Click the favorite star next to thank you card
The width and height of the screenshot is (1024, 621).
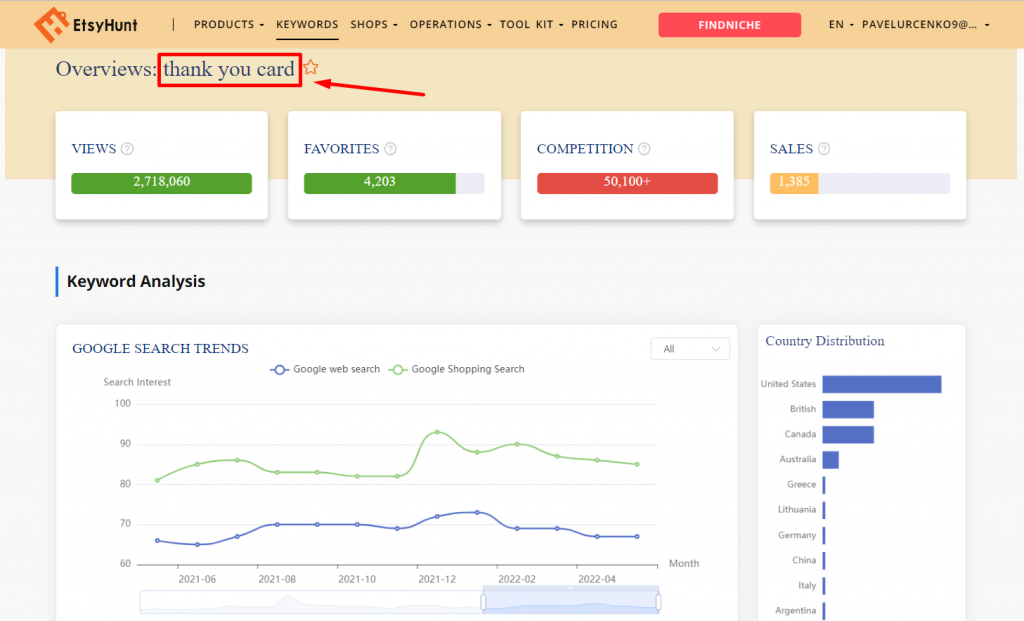coord(311,68)
